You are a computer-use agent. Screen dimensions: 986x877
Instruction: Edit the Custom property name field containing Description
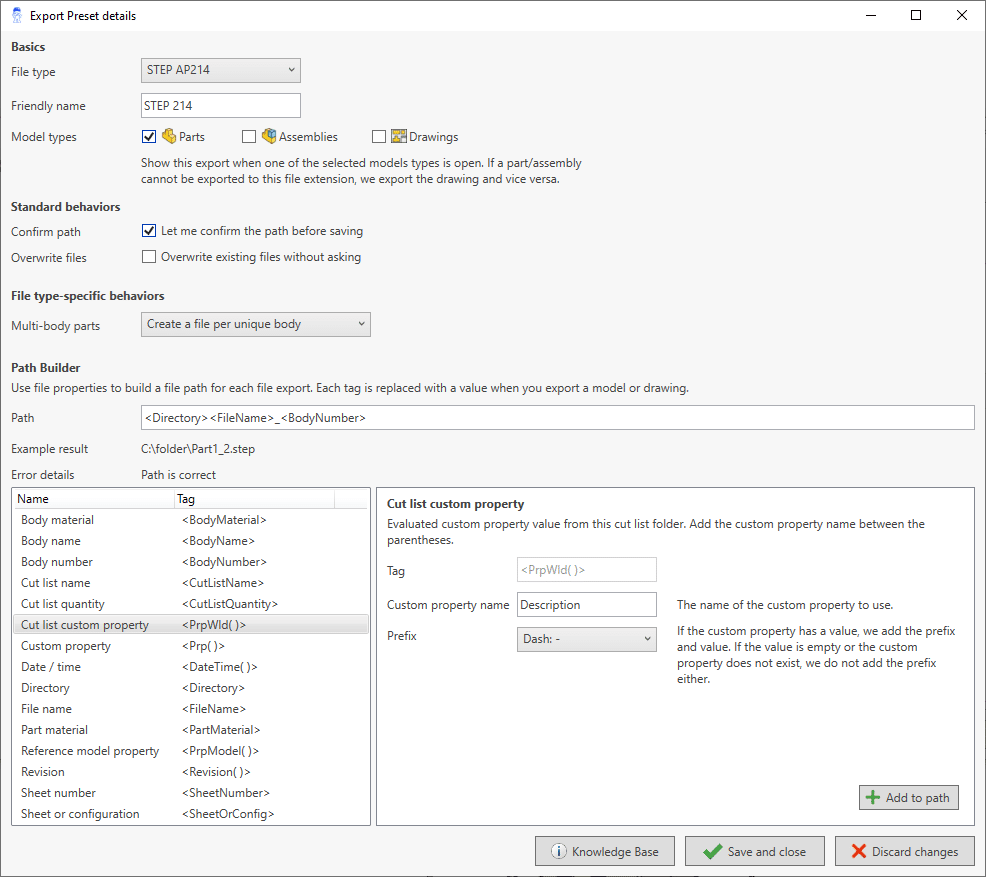pyautogui.click(x=586, y=604)
